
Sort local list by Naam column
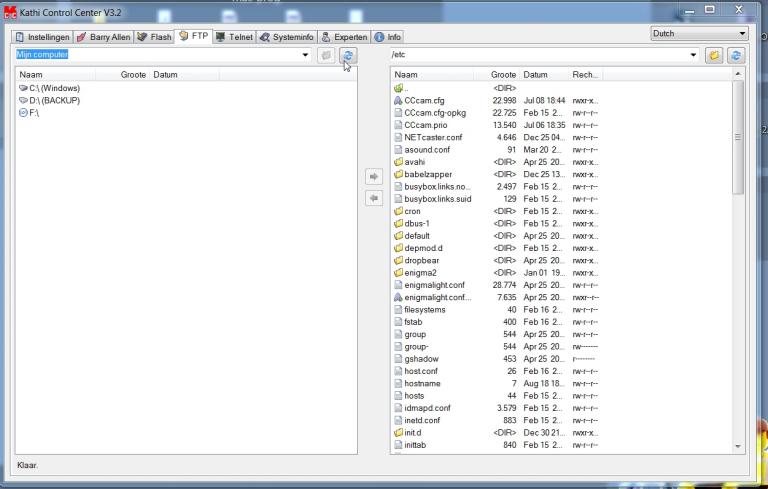coord(31,75)
